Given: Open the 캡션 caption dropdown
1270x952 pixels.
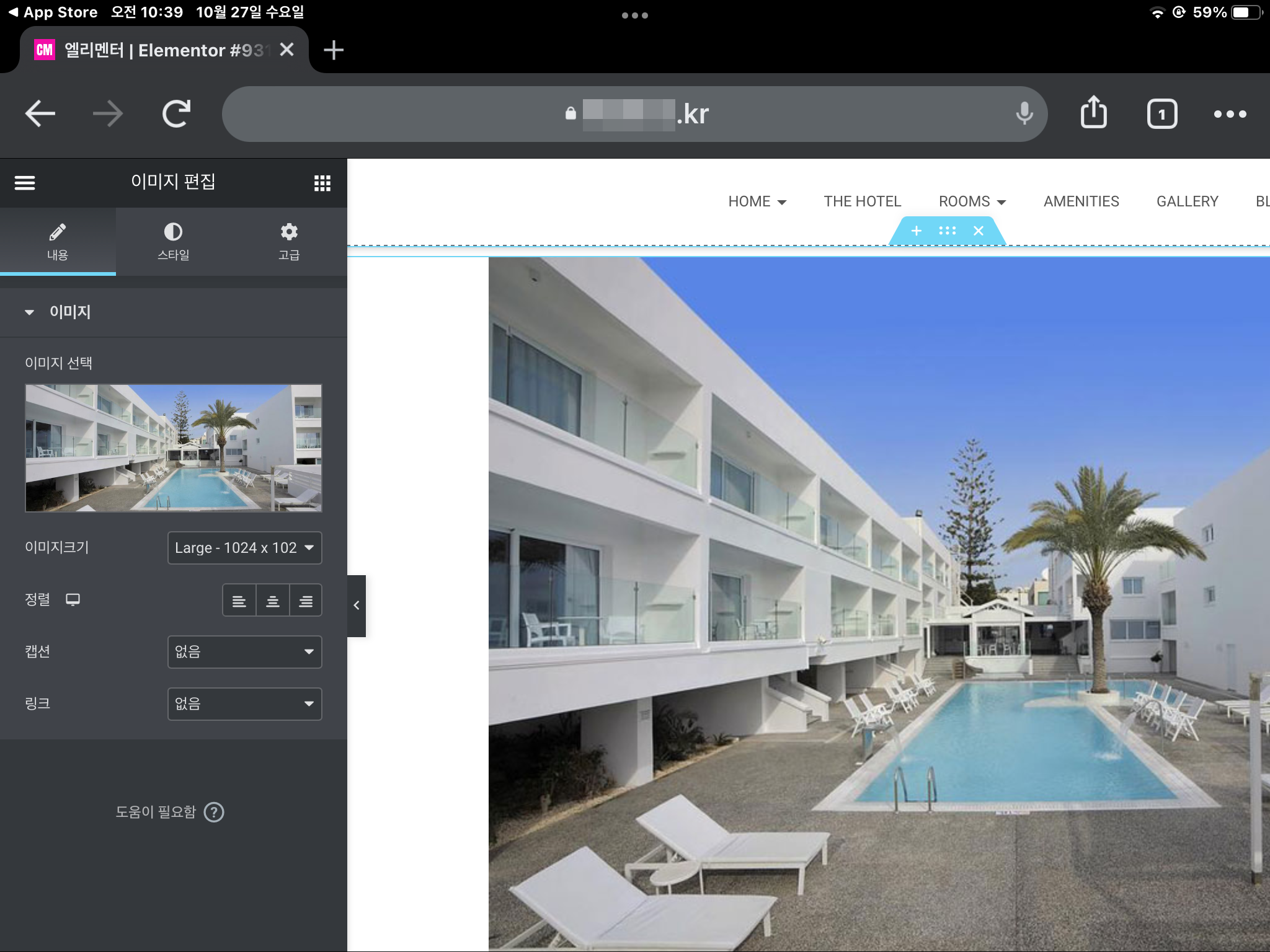Looking at the screenshot, I should click(244, 651).
